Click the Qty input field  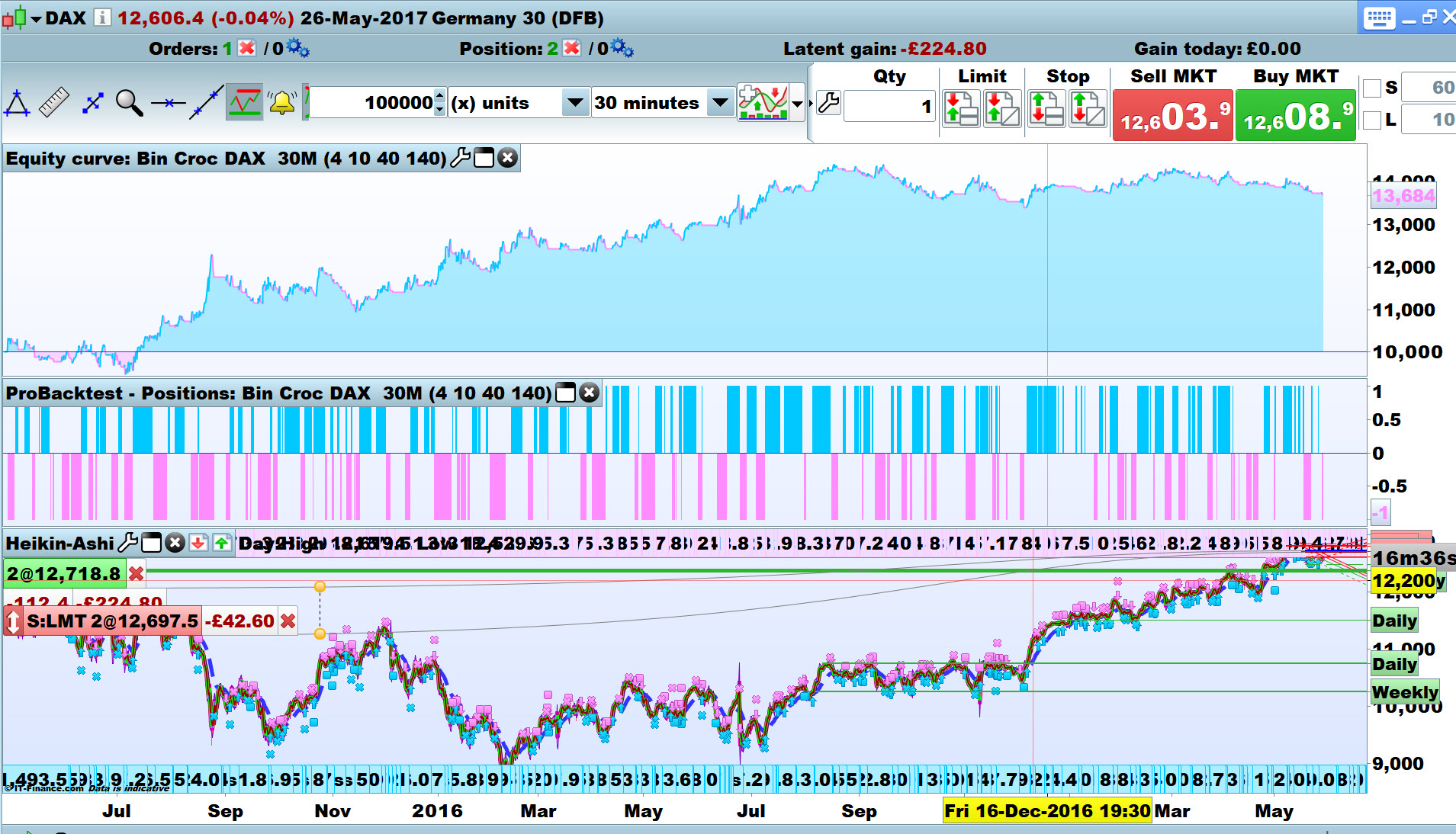pos(889,106)
